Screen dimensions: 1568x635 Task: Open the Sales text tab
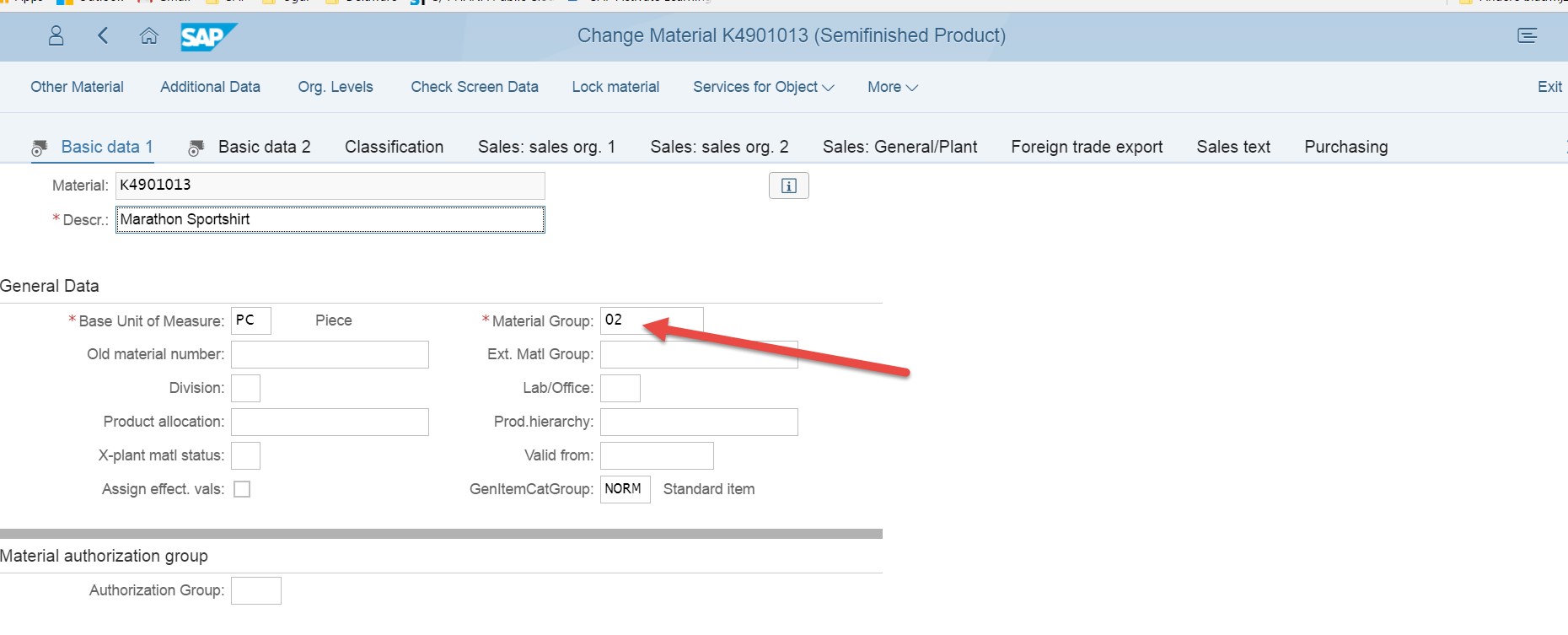point(1233,147)
